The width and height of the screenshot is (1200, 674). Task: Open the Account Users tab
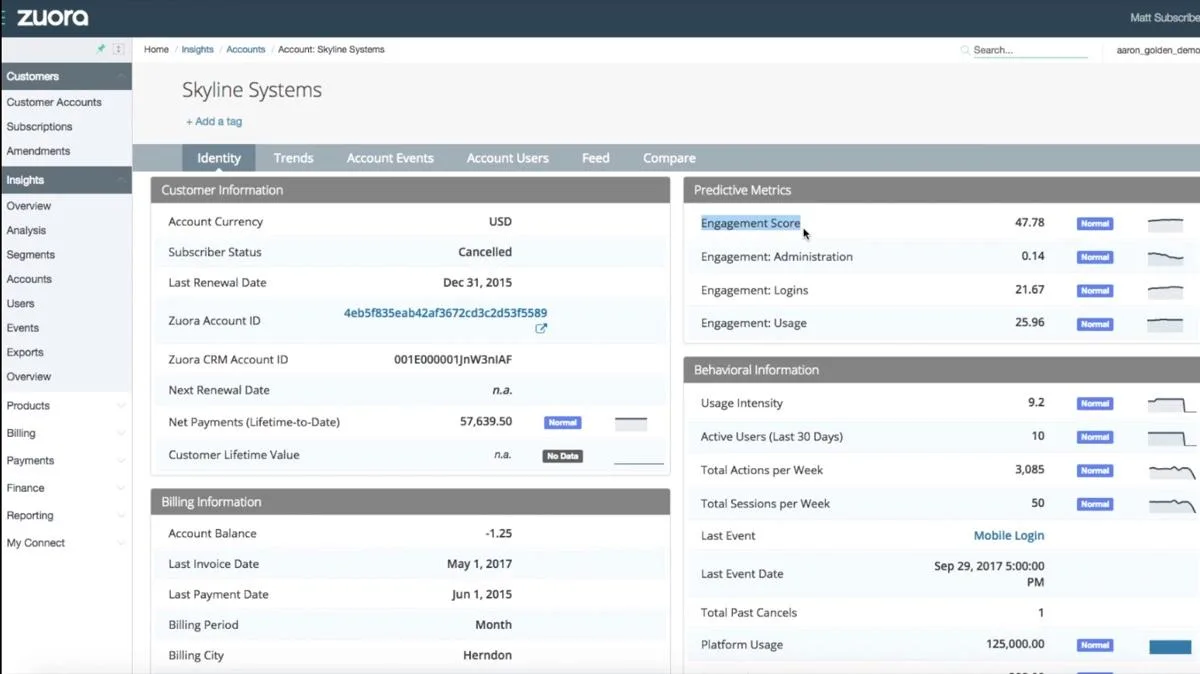click(x=507, y=158)
